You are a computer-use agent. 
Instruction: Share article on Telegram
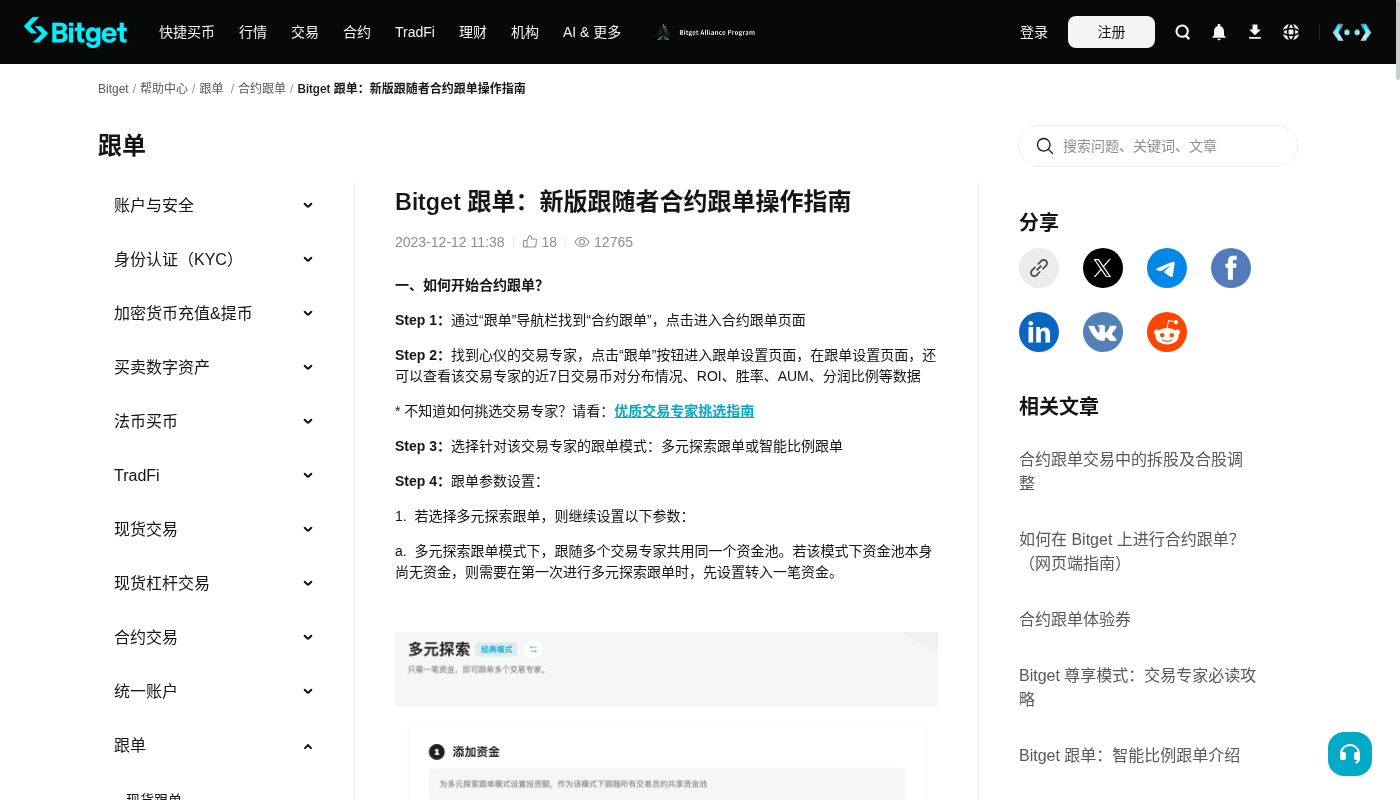(x=1167, y=268)
